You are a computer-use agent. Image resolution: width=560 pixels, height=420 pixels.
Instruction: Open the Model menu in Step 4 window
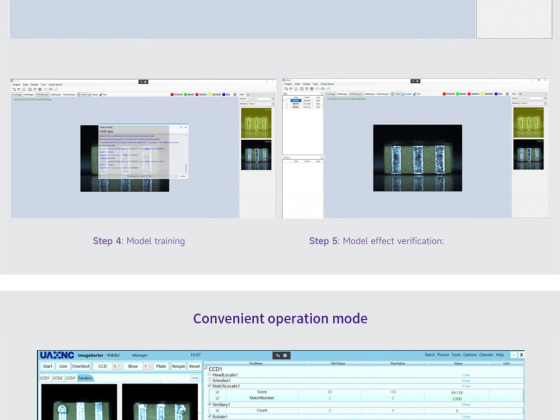click(34, 85)
